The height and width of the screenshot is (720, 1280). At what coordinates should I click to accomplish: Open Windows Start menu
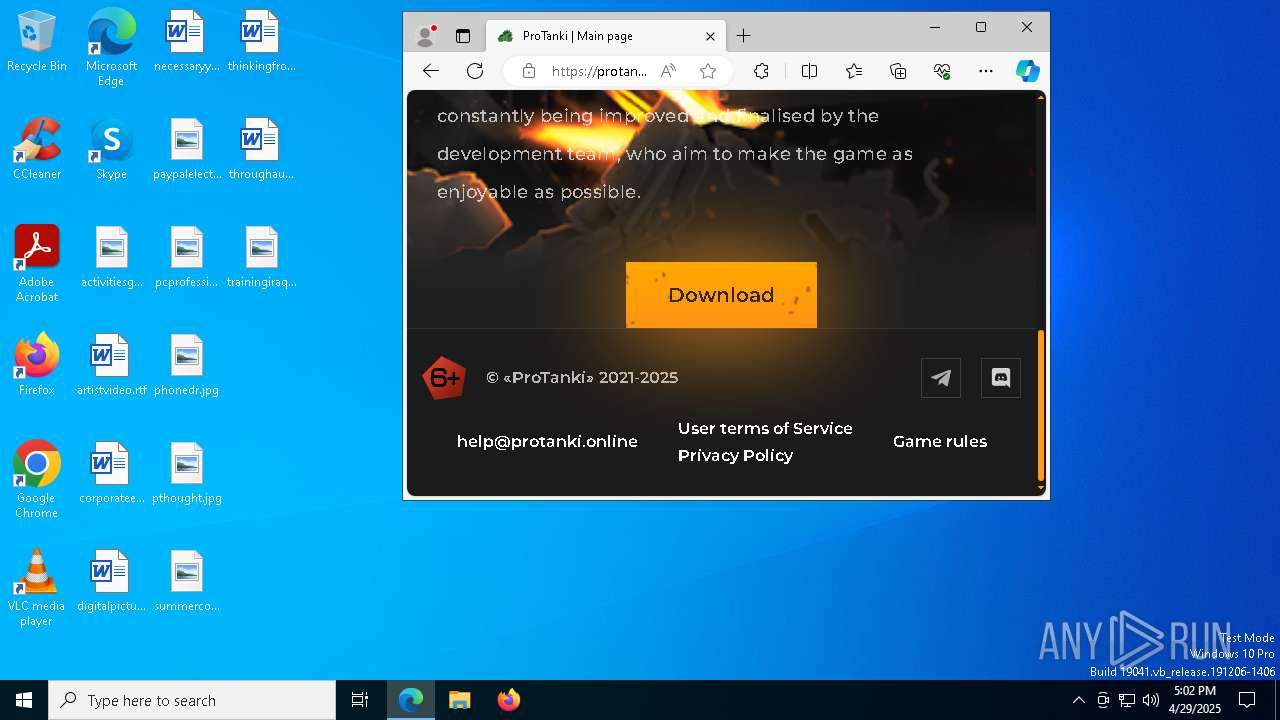(24, 700)
